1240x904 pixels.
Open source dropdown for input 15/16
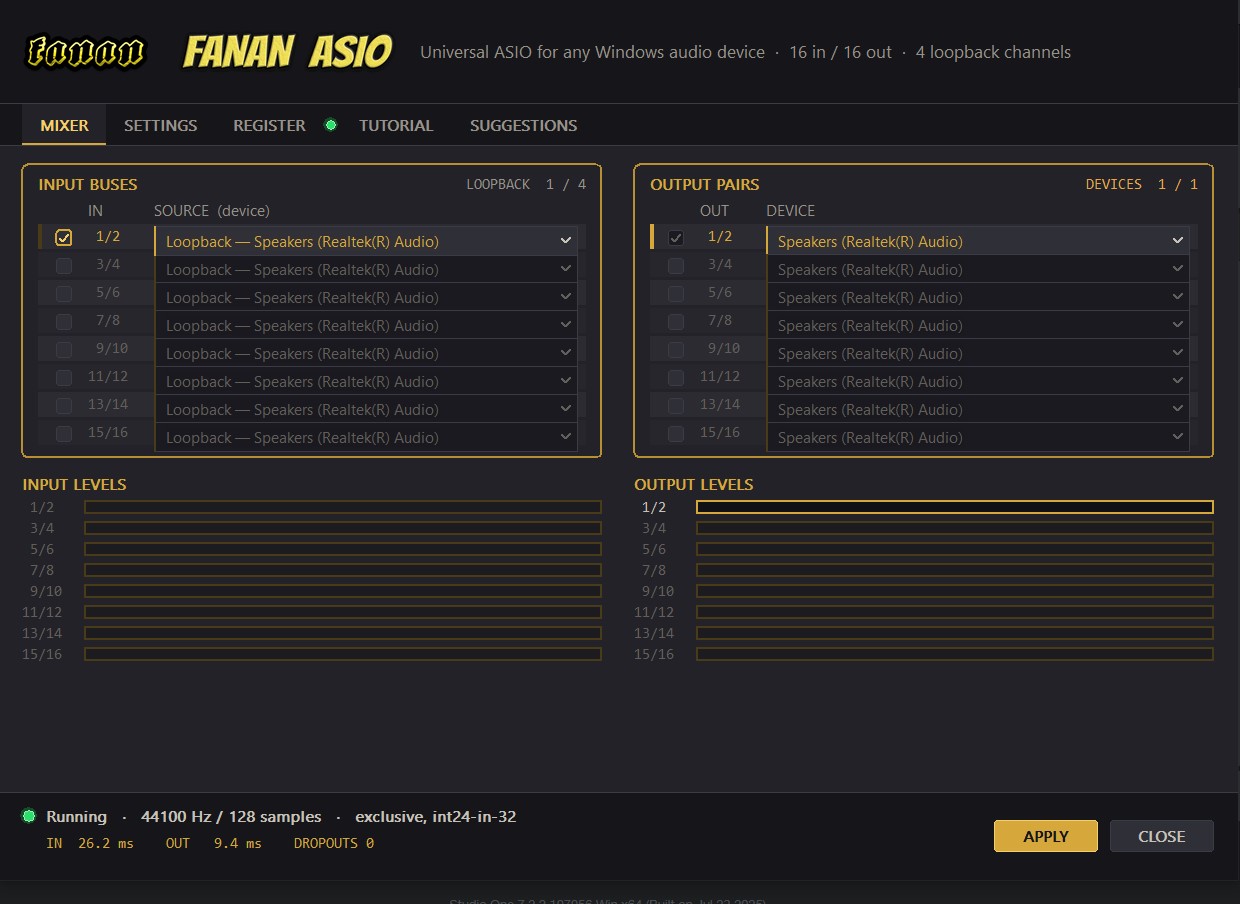(366, 437)
